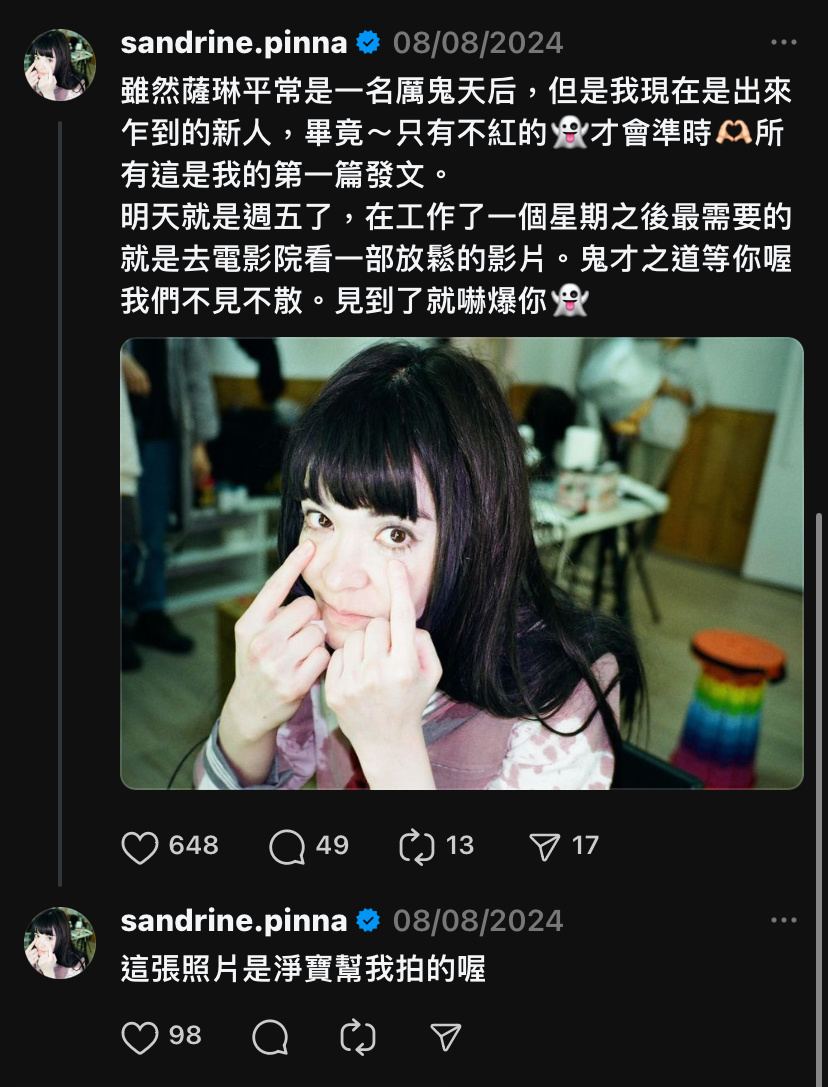
Task: Open more options menu on reply post
Action: click(x=784, y=920)
